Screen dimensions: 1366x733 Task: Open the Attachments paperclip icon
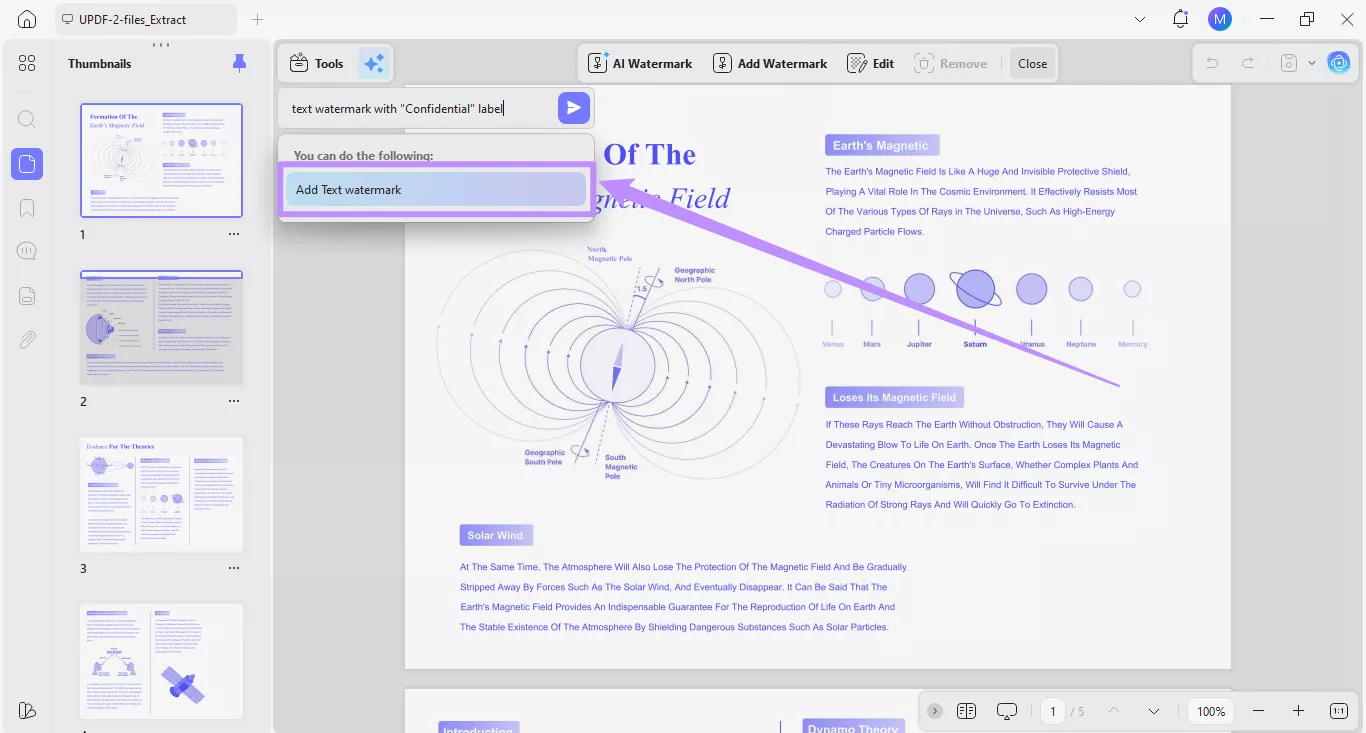point(27,340)
